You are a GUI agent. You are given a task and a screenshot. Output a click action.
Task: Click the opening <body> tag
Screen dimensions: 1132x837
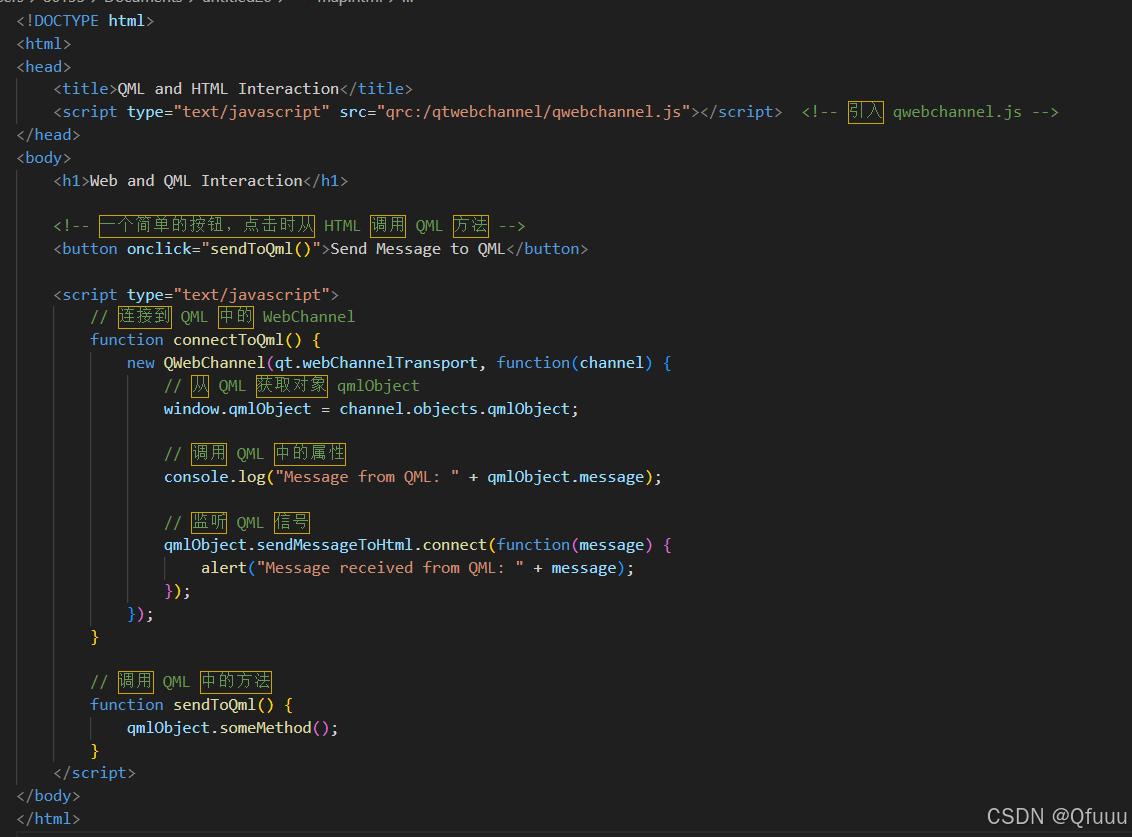click(43, 158)
